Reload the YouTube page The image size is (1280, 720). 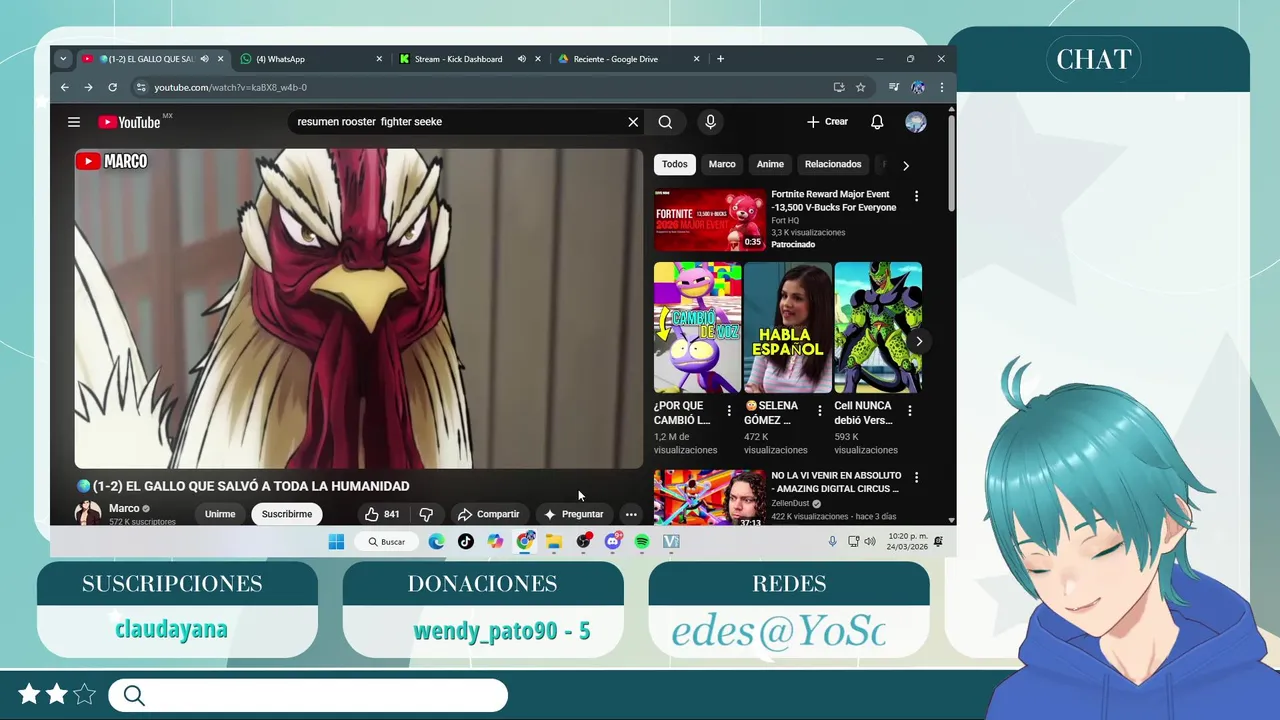[112, 87]
